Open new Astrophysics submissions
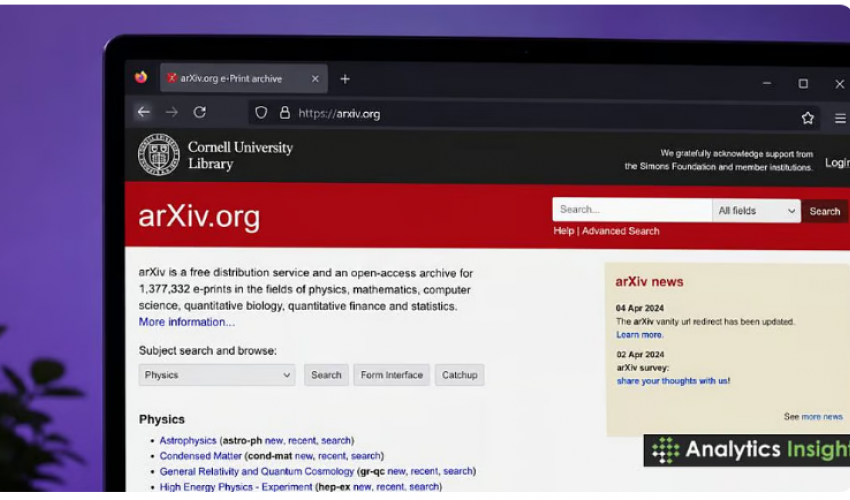Screen dimensions: 850x500 [274, 440]
